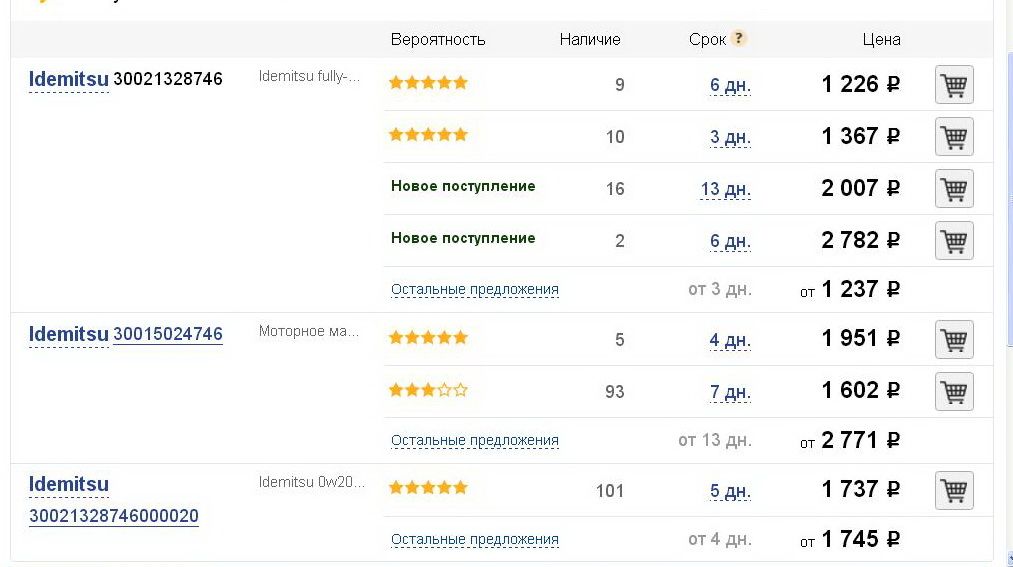Click the three-star rating for 1 602 ₽ offer
This screenshot has height=567, width=1013.
point(428,390)
